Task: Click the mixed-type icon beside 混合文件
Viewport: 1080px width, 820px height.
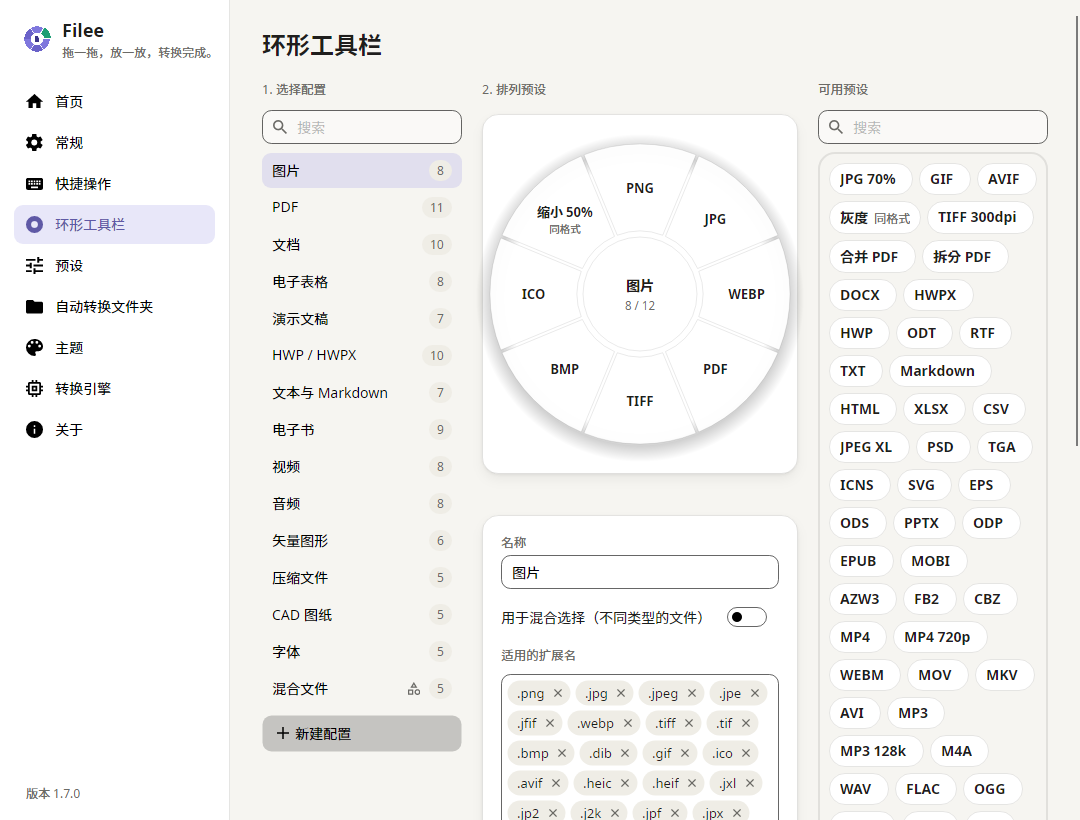Action: (414, 688)
